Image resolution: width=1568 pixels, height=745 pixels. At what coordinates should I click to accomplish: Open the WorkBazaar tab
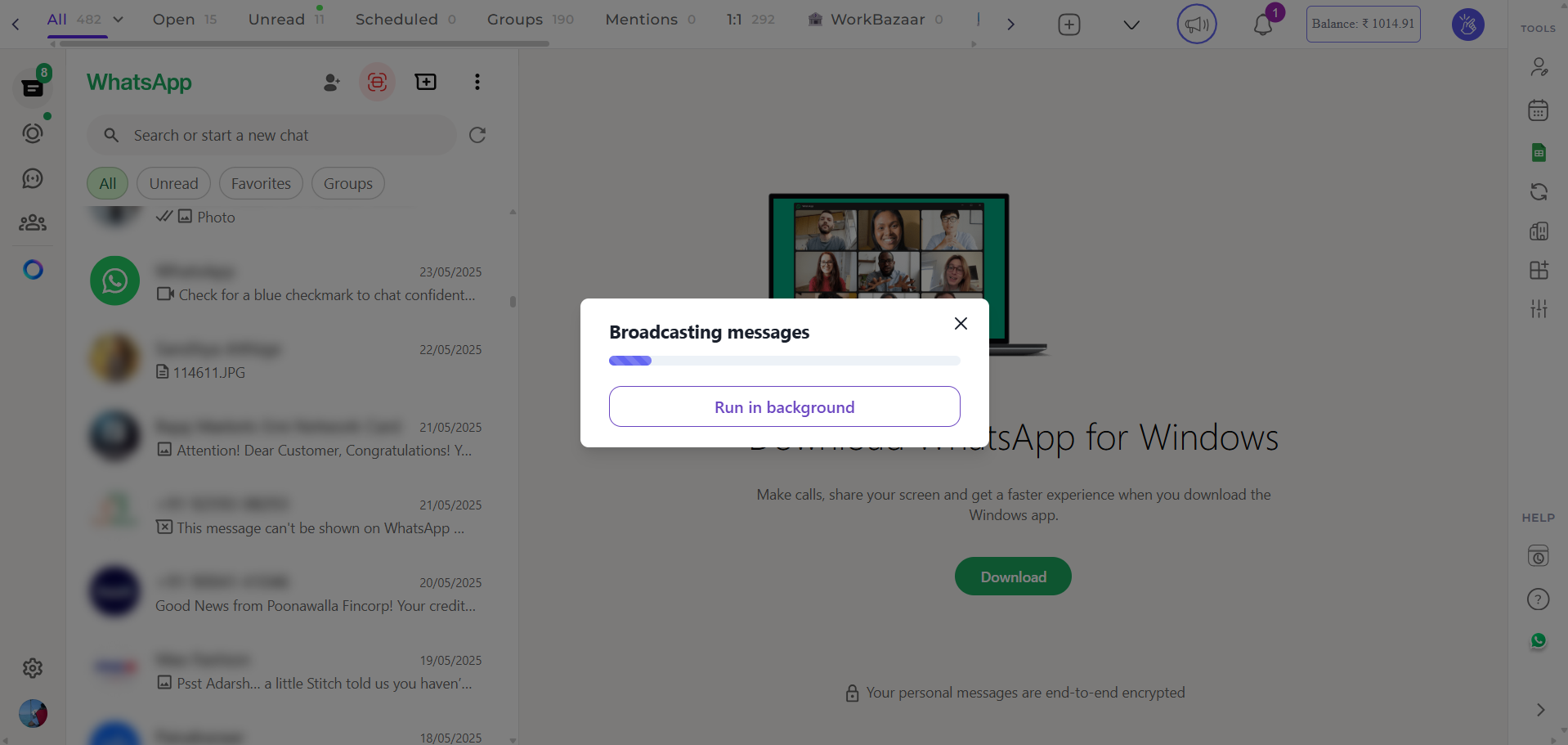[876, 19]
